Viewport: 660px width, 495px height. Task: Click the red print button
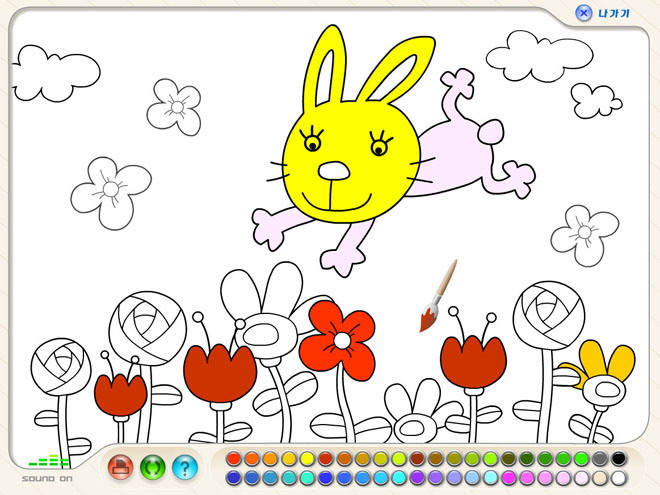tap(121, 466)
